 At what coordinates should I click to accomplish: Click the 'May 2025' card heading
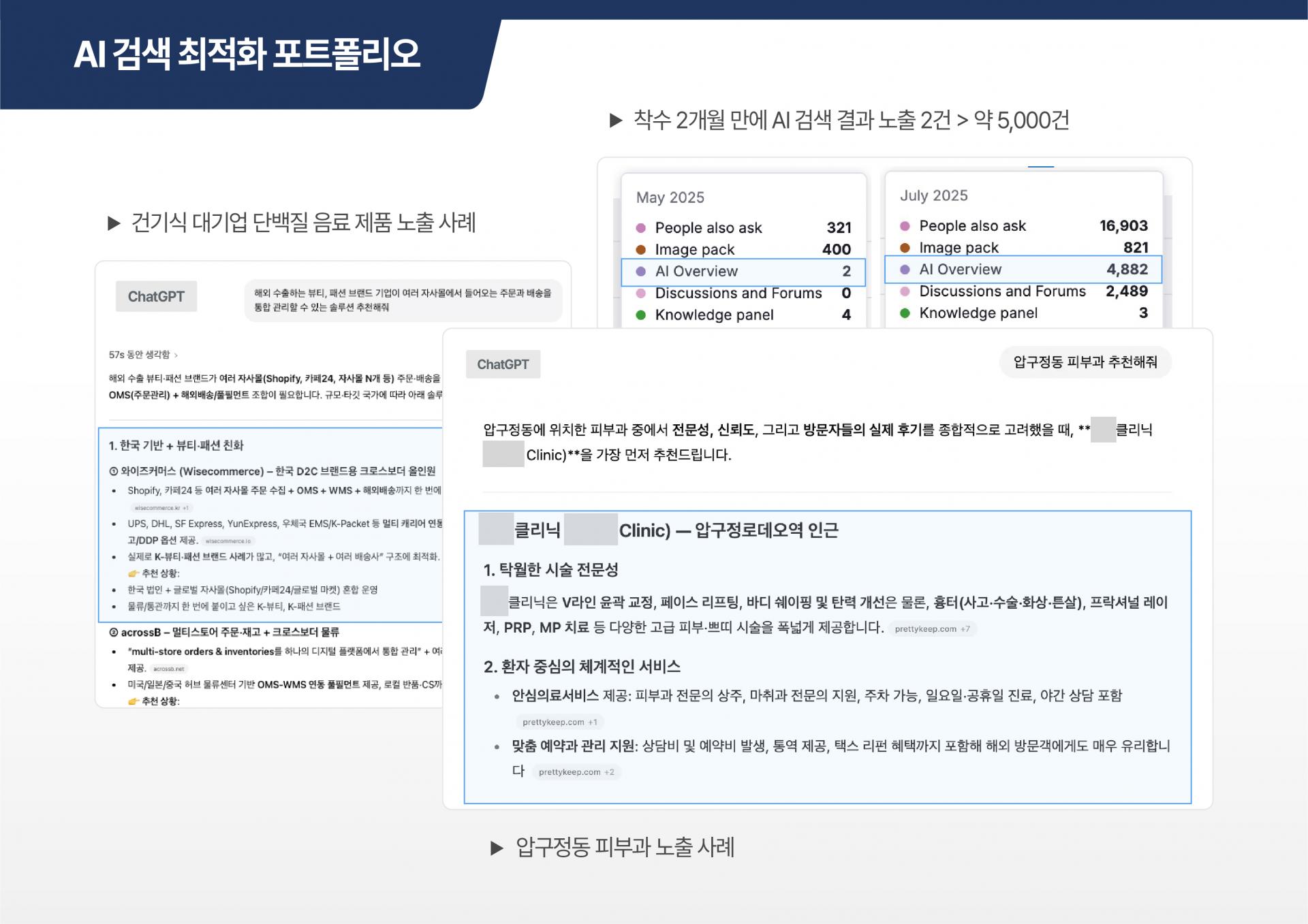point(670,197)
